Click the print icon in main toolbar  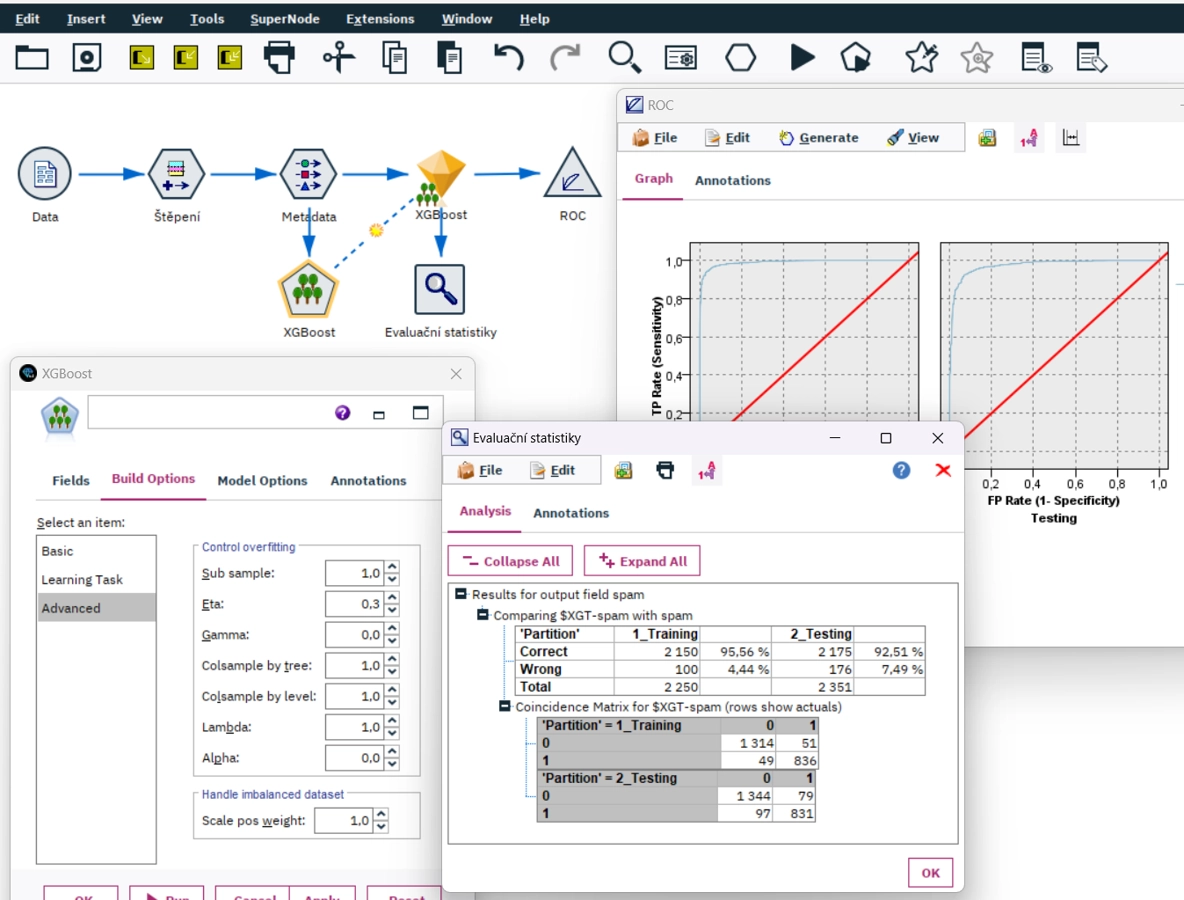click(279, 57)
